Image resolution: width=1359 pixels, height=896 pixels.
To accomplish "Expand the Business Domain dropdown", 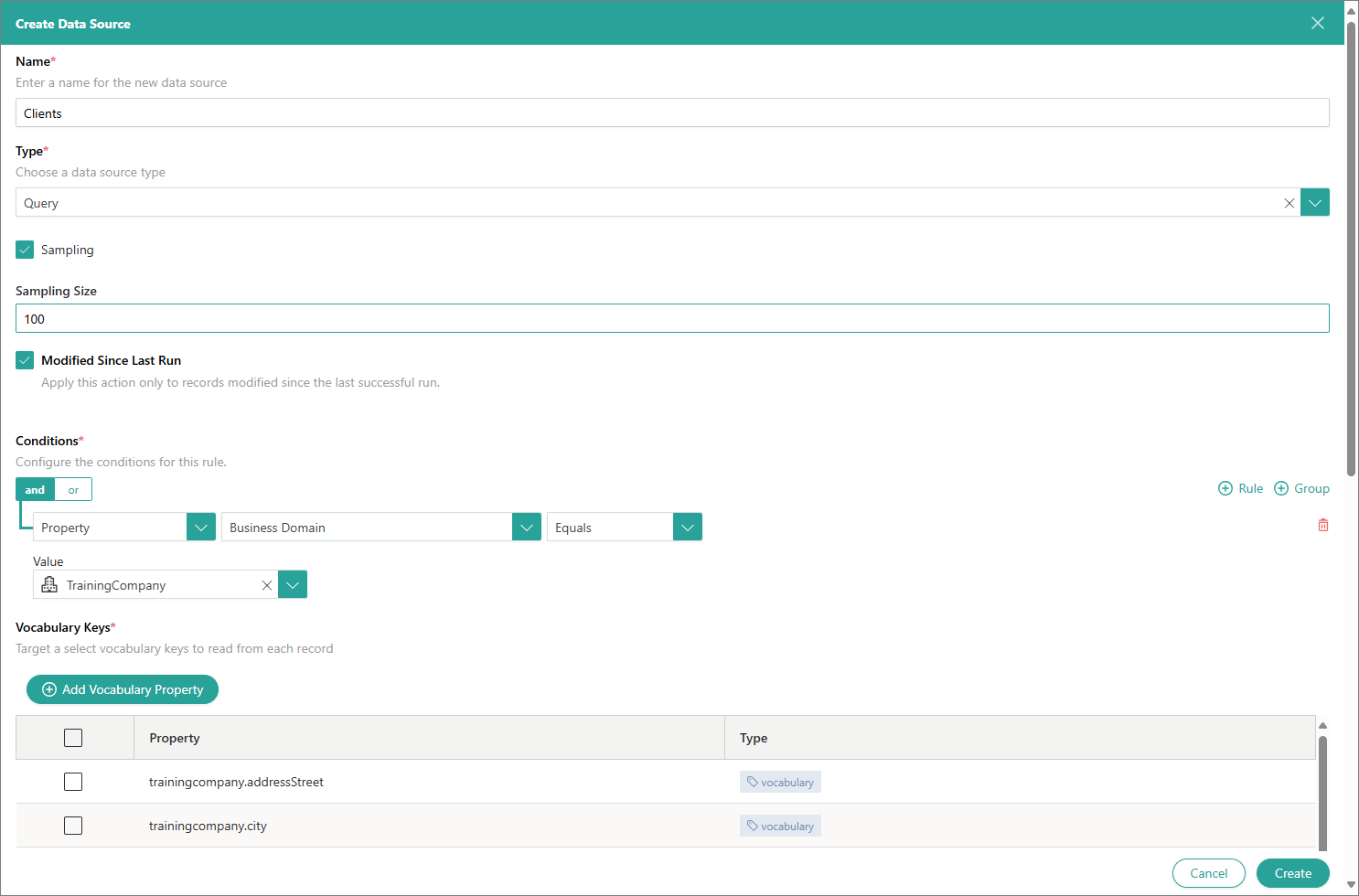I will 526,528.
